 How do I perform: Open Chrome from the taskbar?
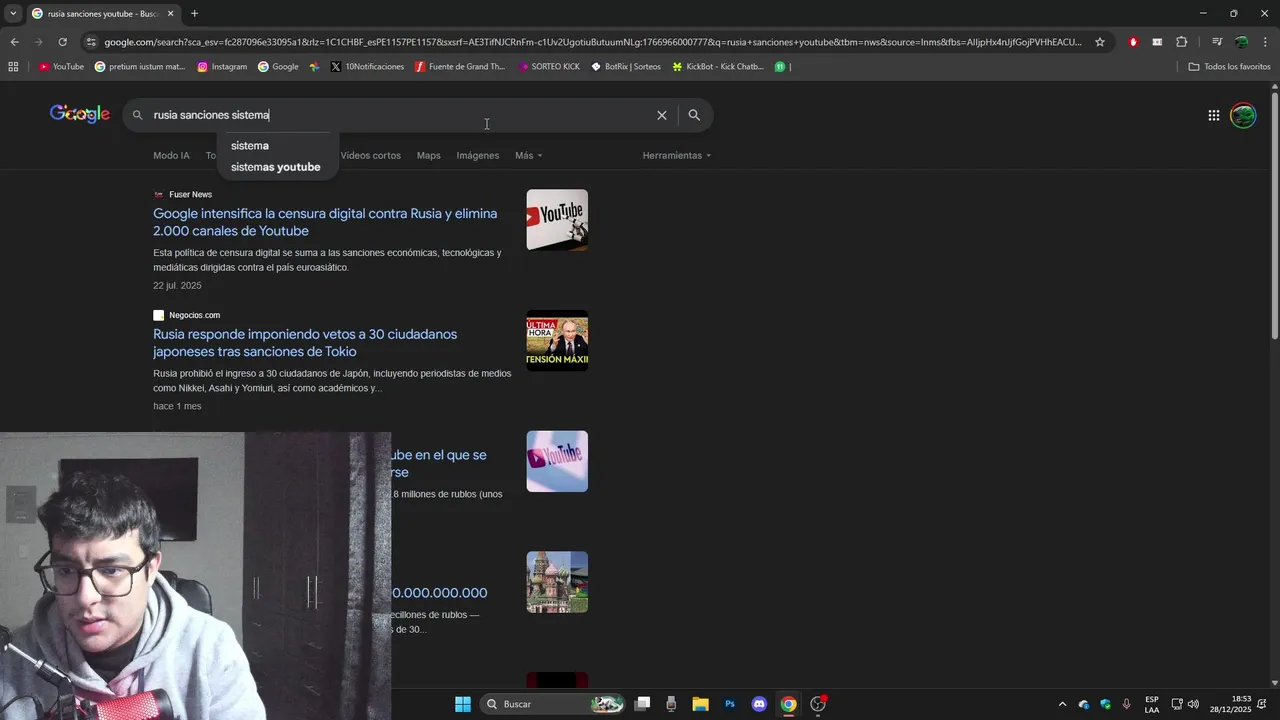pyautogui.click(x=789, y=704)
